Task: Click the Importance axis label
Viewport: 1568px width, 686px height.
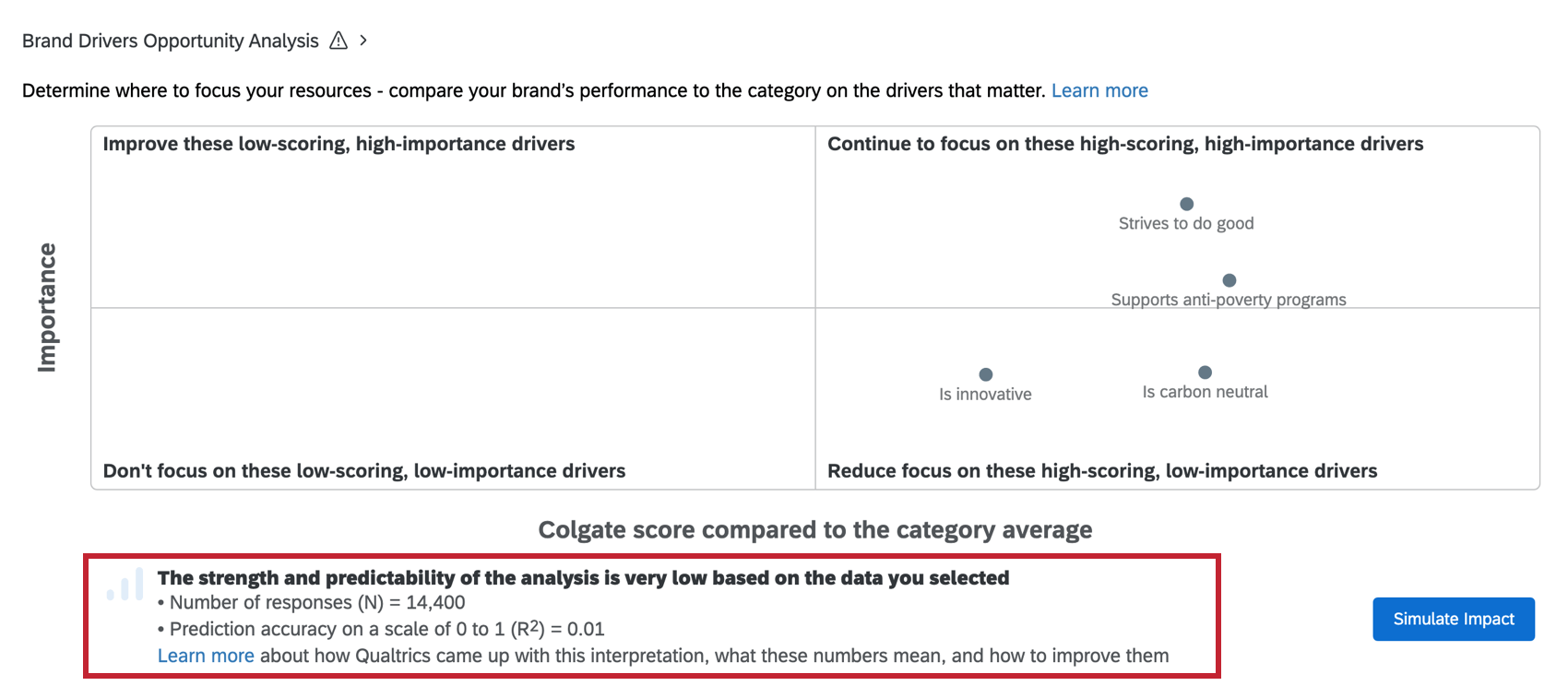Action: point(48,307)
